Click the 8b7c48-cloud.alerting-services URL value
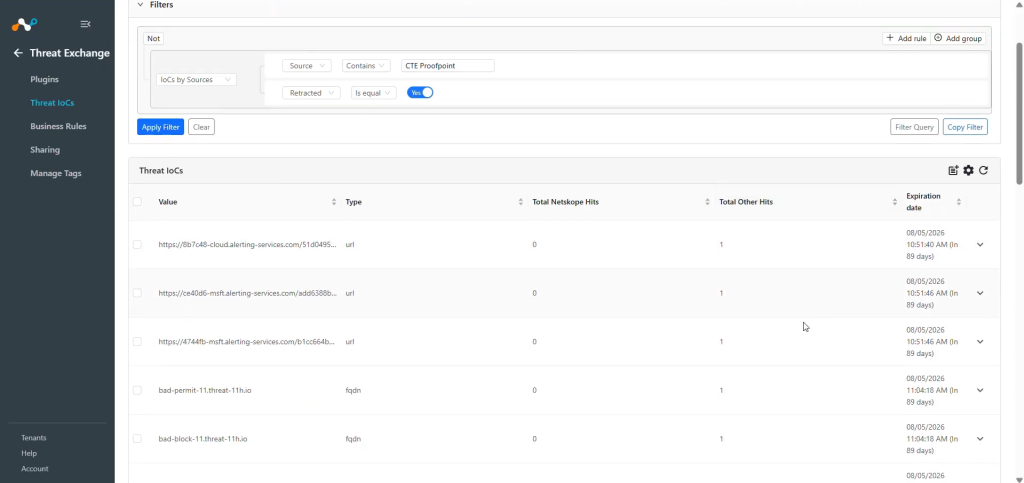Screen dimensions: 1024x483 point(248,244)
